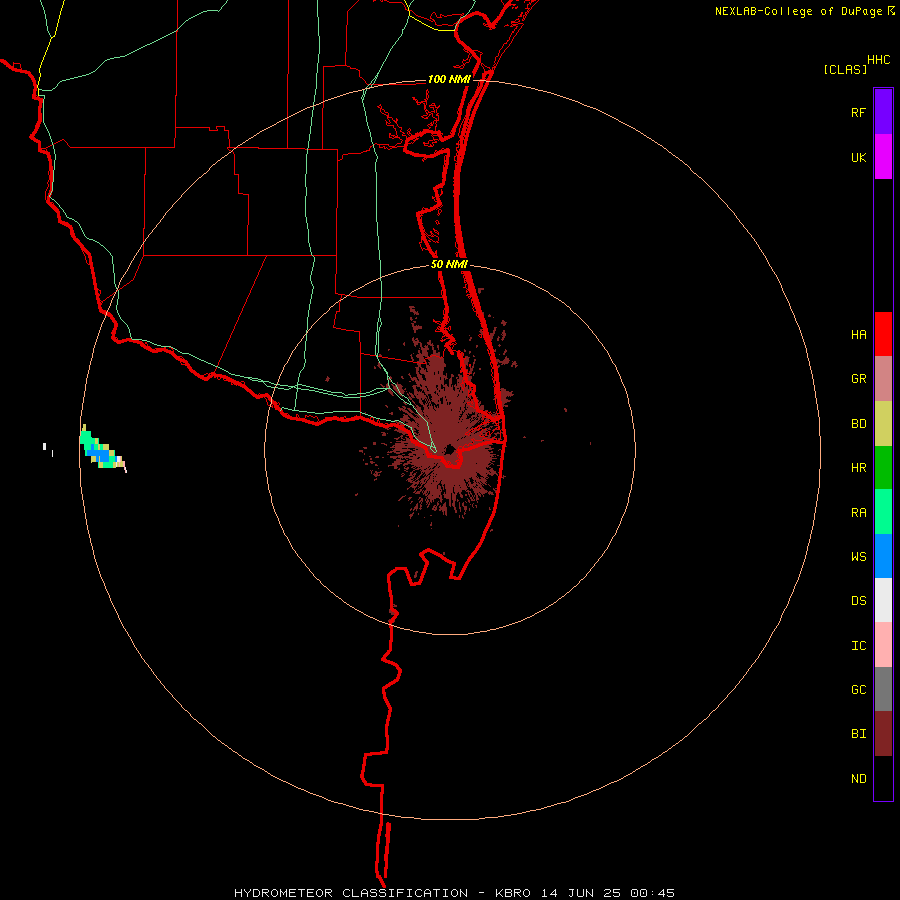Click the RF purple legend swatch
The width and height of the screenshot is (900, 900).
tap(883, 112)
